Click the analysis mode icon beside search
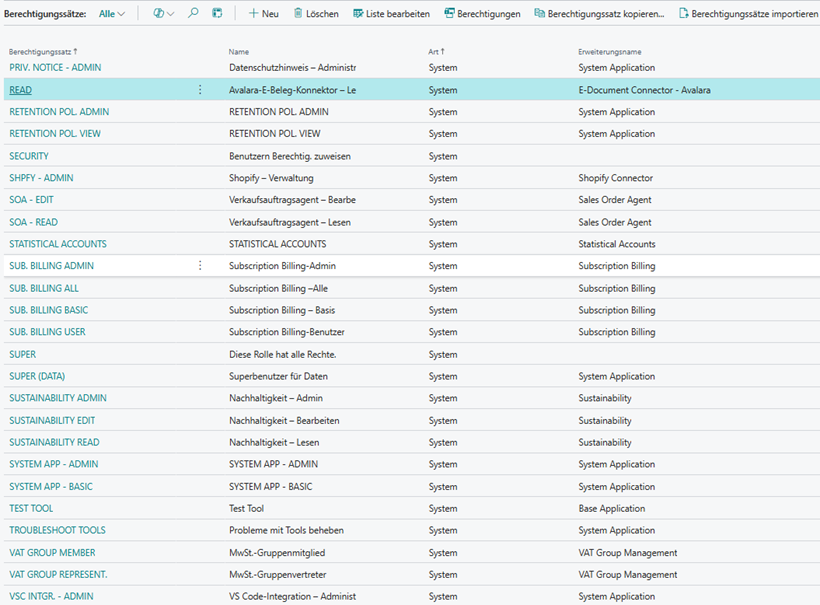820x605 pixels. click(217, 14)
